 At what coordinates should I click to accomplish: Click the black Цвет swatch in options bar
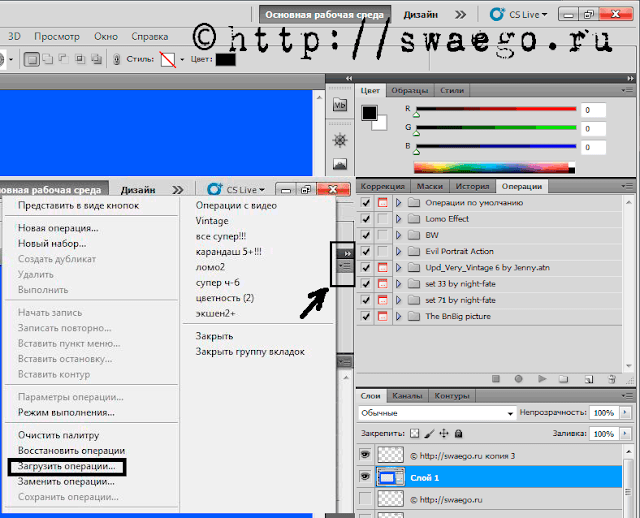(x=226, y=60)
